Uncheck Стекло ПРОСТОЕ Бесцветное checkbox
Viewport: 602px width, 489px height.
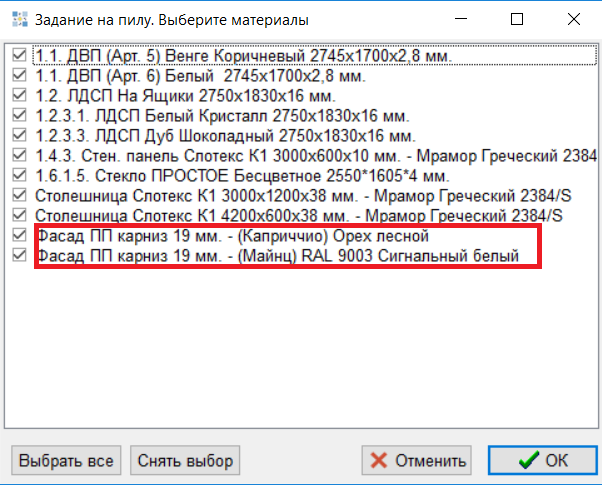click(19, 176)
